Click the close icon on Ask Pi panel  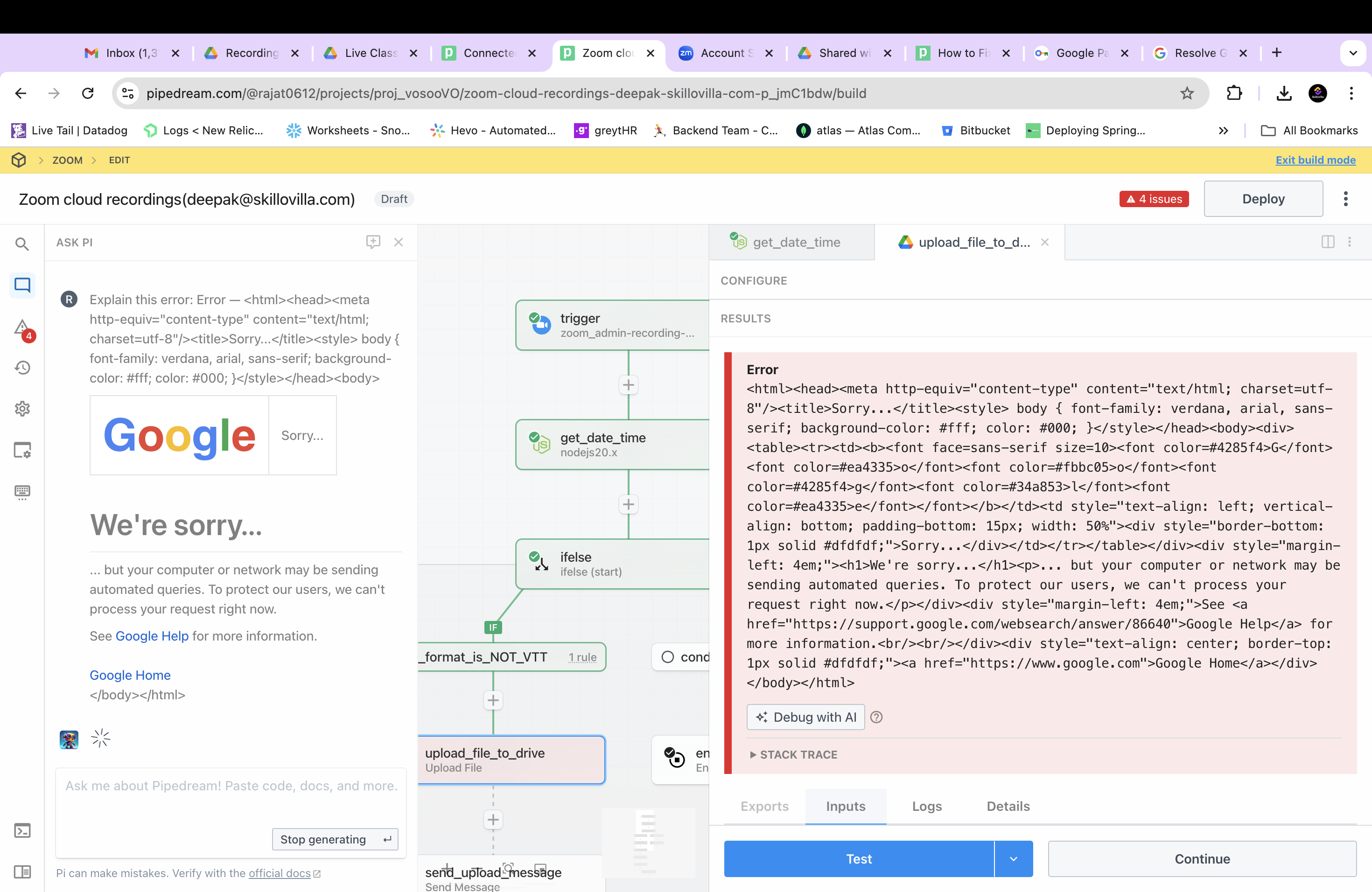[x=399, y=241]
